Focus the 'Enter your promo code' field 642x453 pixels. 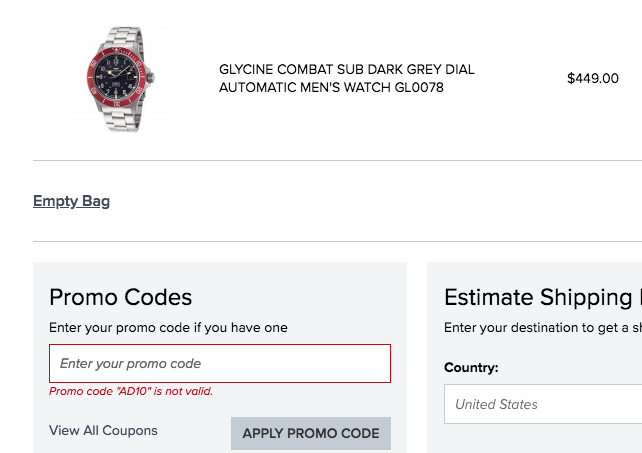(220, 364)
